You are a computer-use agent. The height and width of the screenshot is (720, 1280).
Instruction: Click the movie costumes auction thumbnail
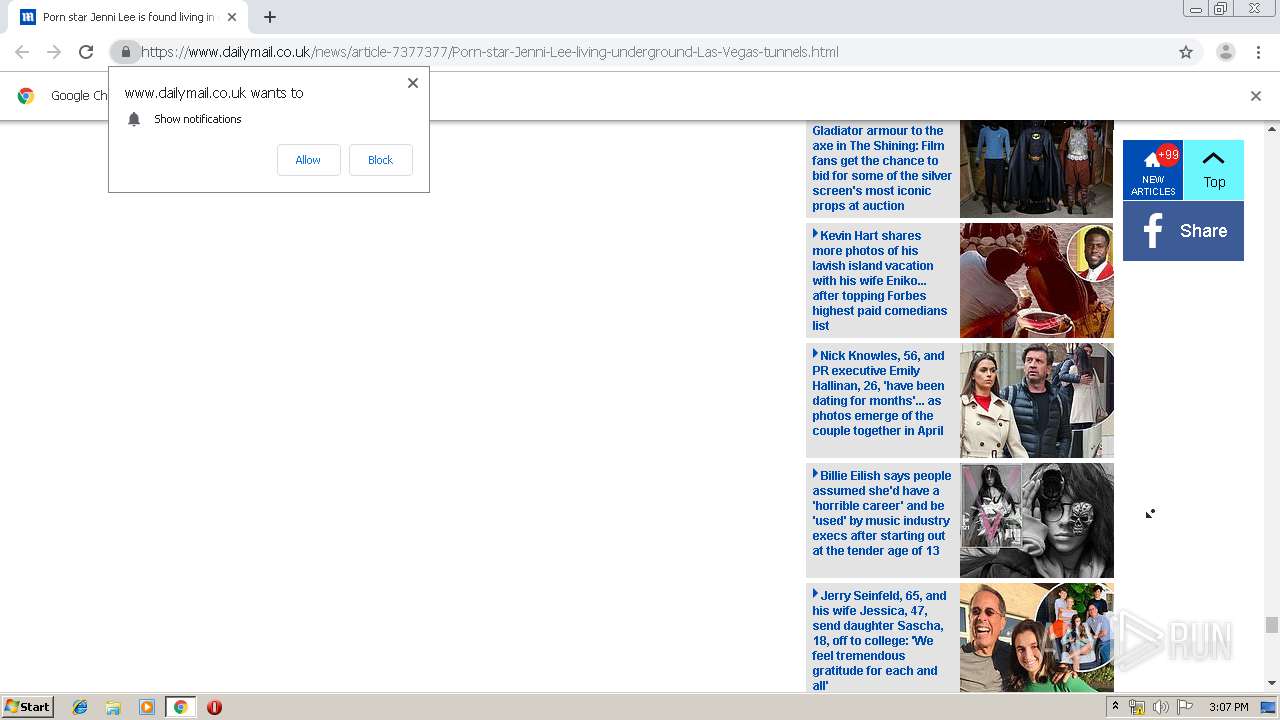(1036, 168)
